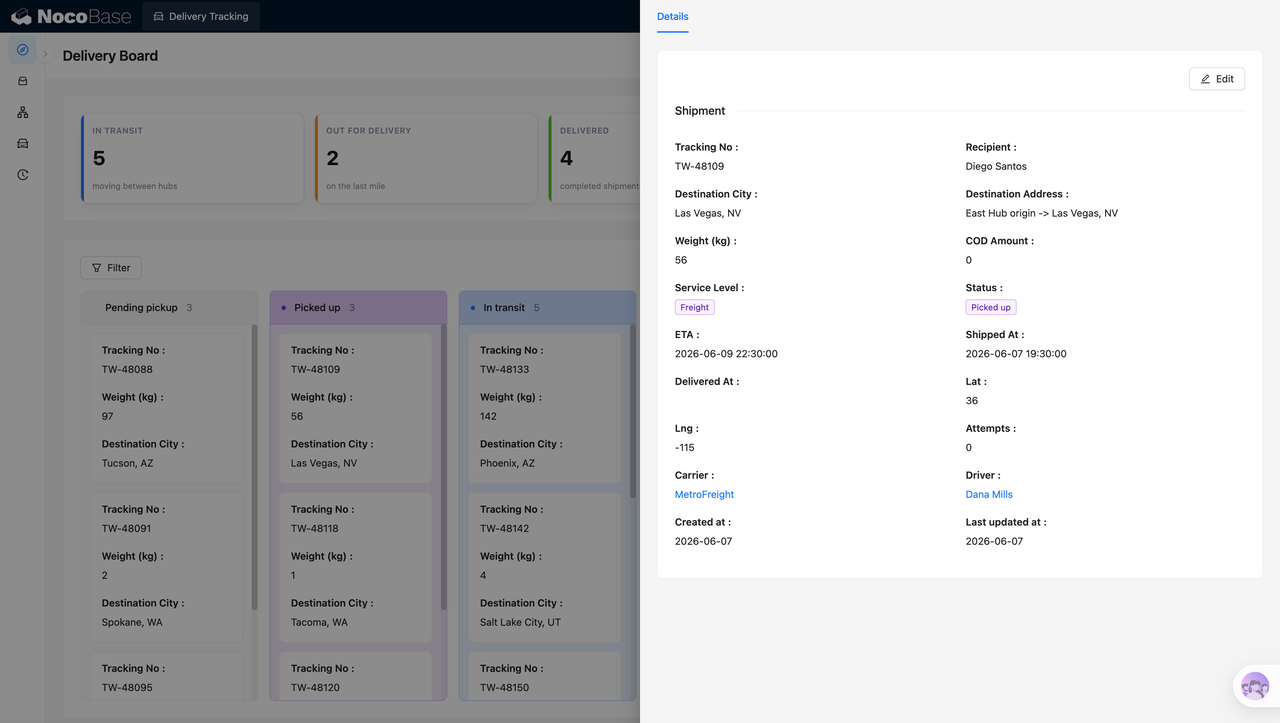Click the TW-48150 tracking number
Screen dimensions: 1280x723
click(x=505, y=687)
